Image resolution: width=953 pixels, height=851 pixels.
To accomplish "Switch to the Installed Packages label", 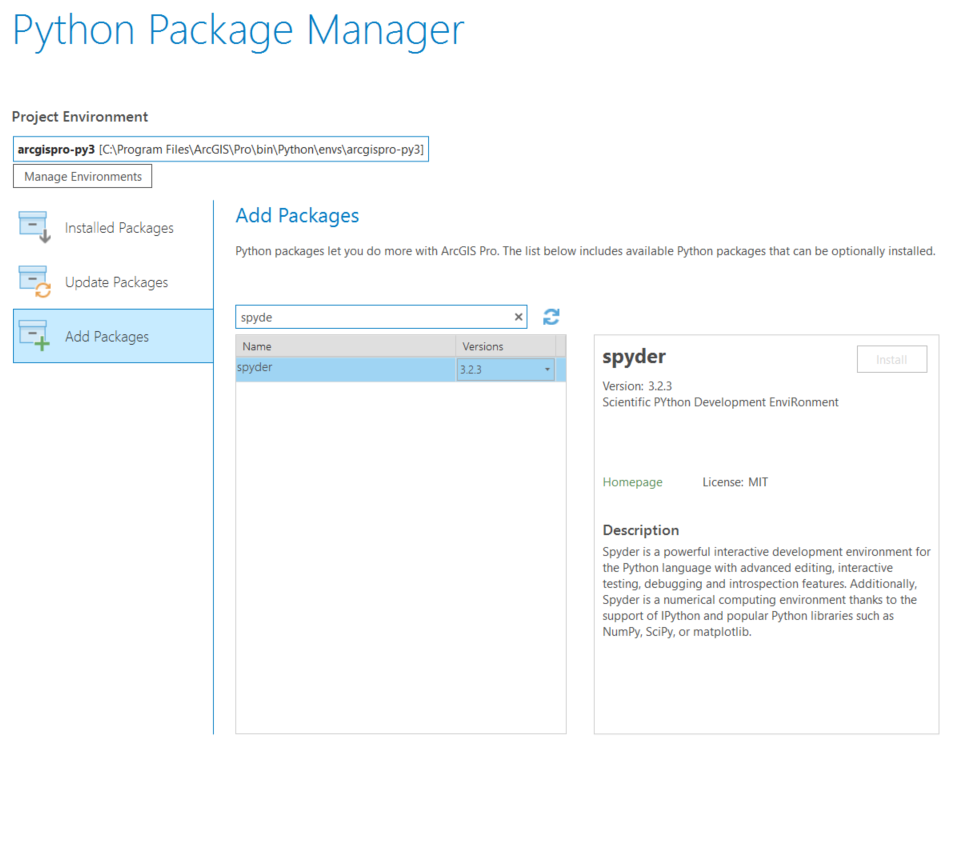I will (119, 228).
